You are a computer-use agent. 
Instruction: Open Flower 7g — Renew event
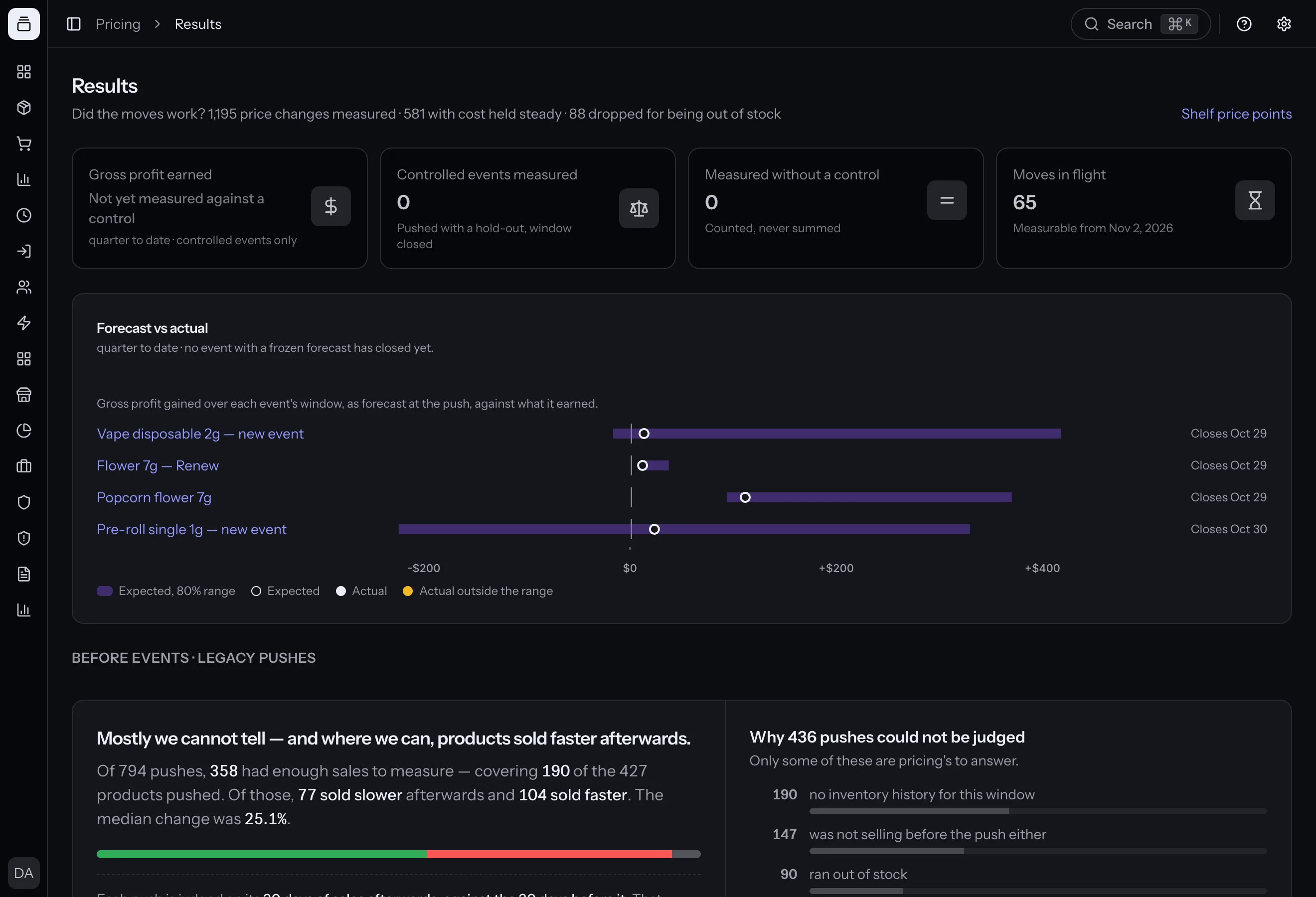[x=158, y=465]
